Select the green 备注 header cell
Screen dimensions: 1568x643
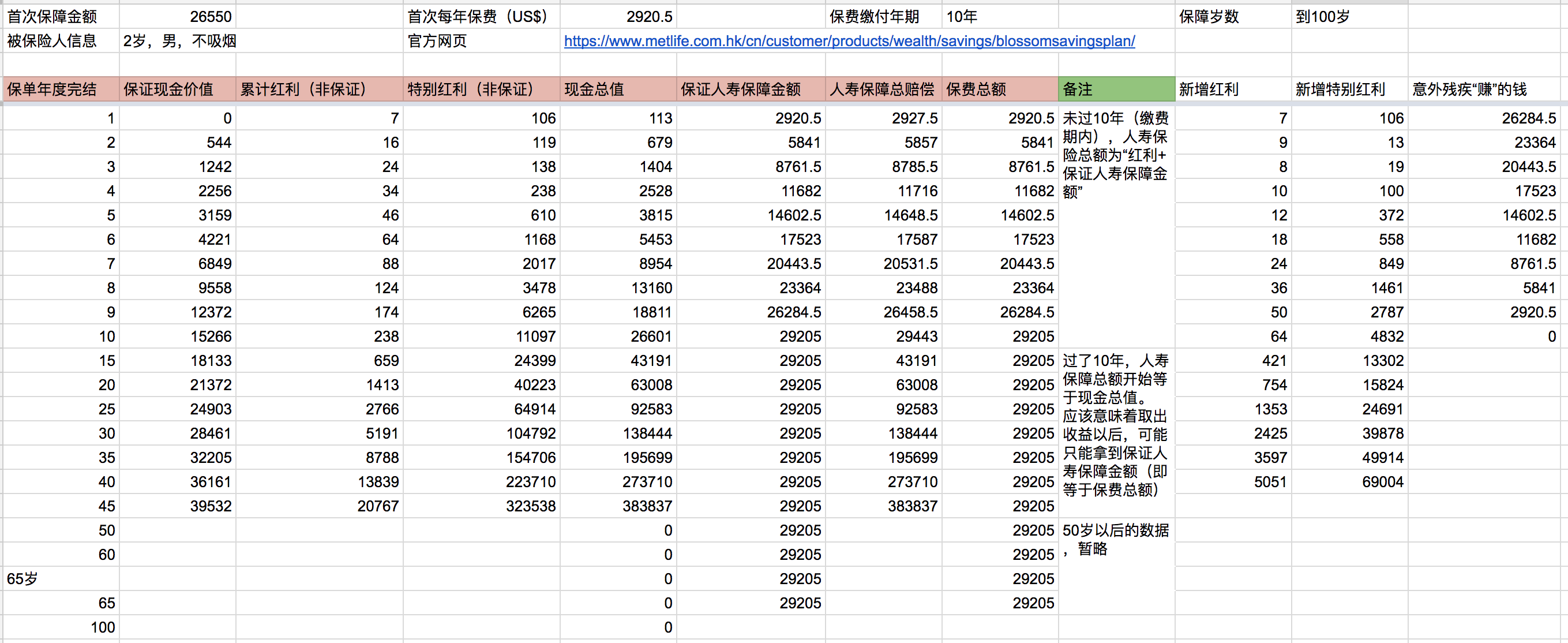click(x=1116, y=89)
